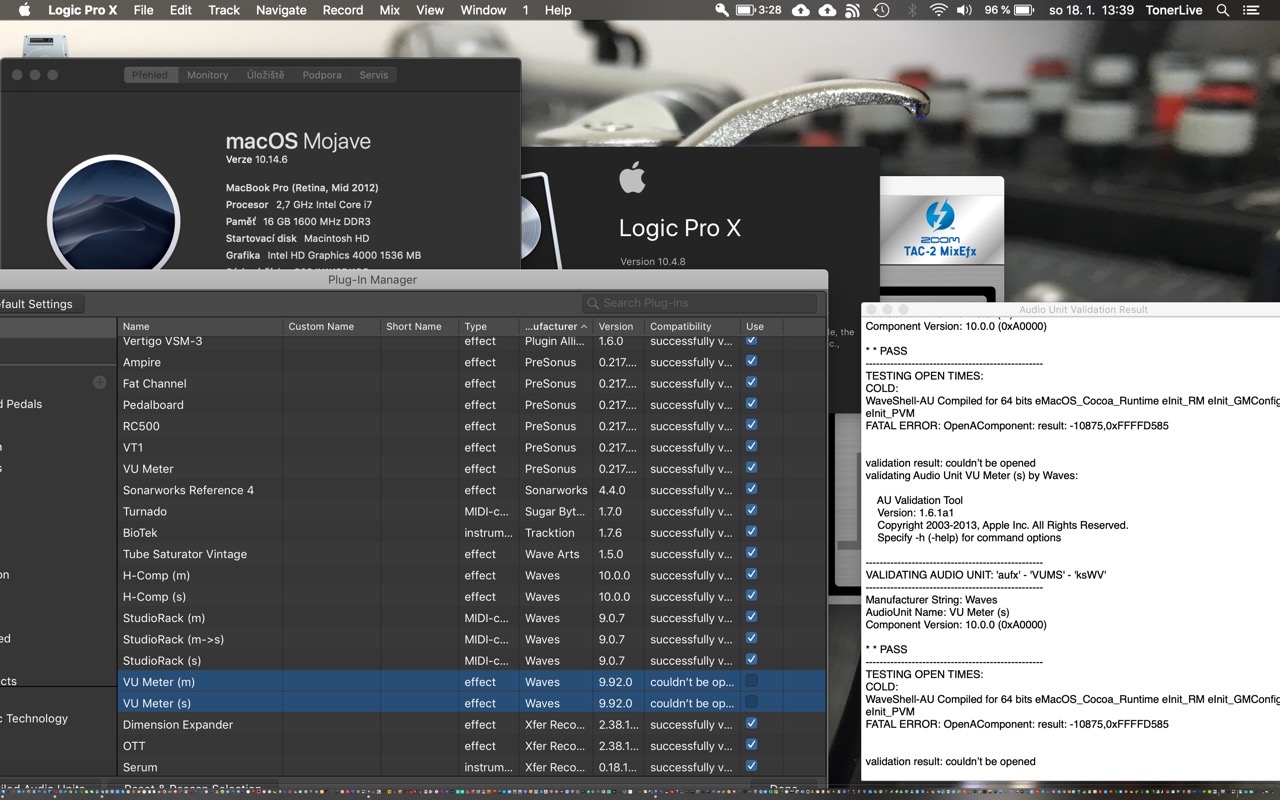This screenshot has height=800, width=1280.
Task: Click the Turnado plug-in name
Action: (x=145, y=511)
